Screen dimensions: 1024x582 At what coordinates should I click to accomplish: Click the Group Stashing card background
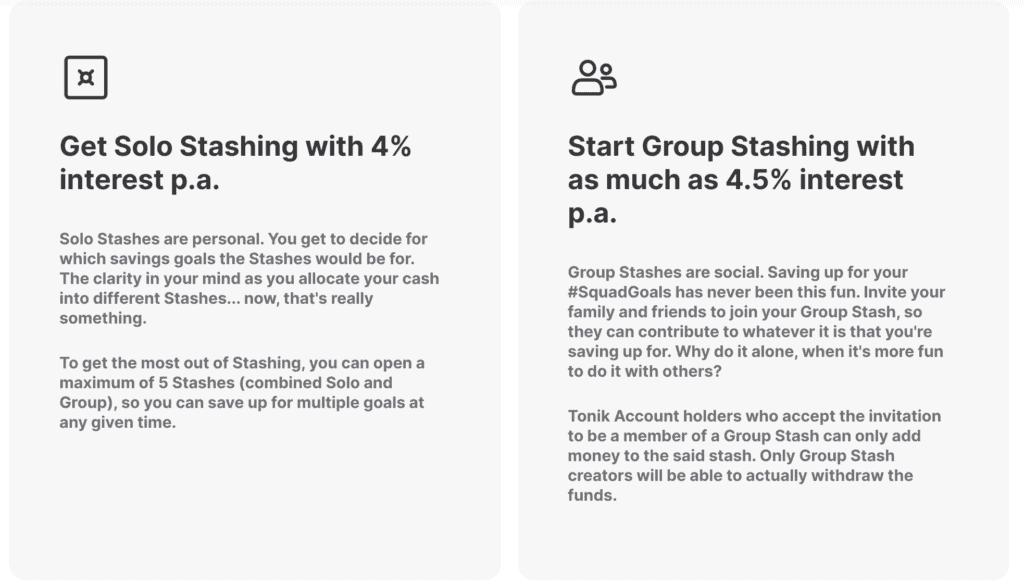click(763, 542)
